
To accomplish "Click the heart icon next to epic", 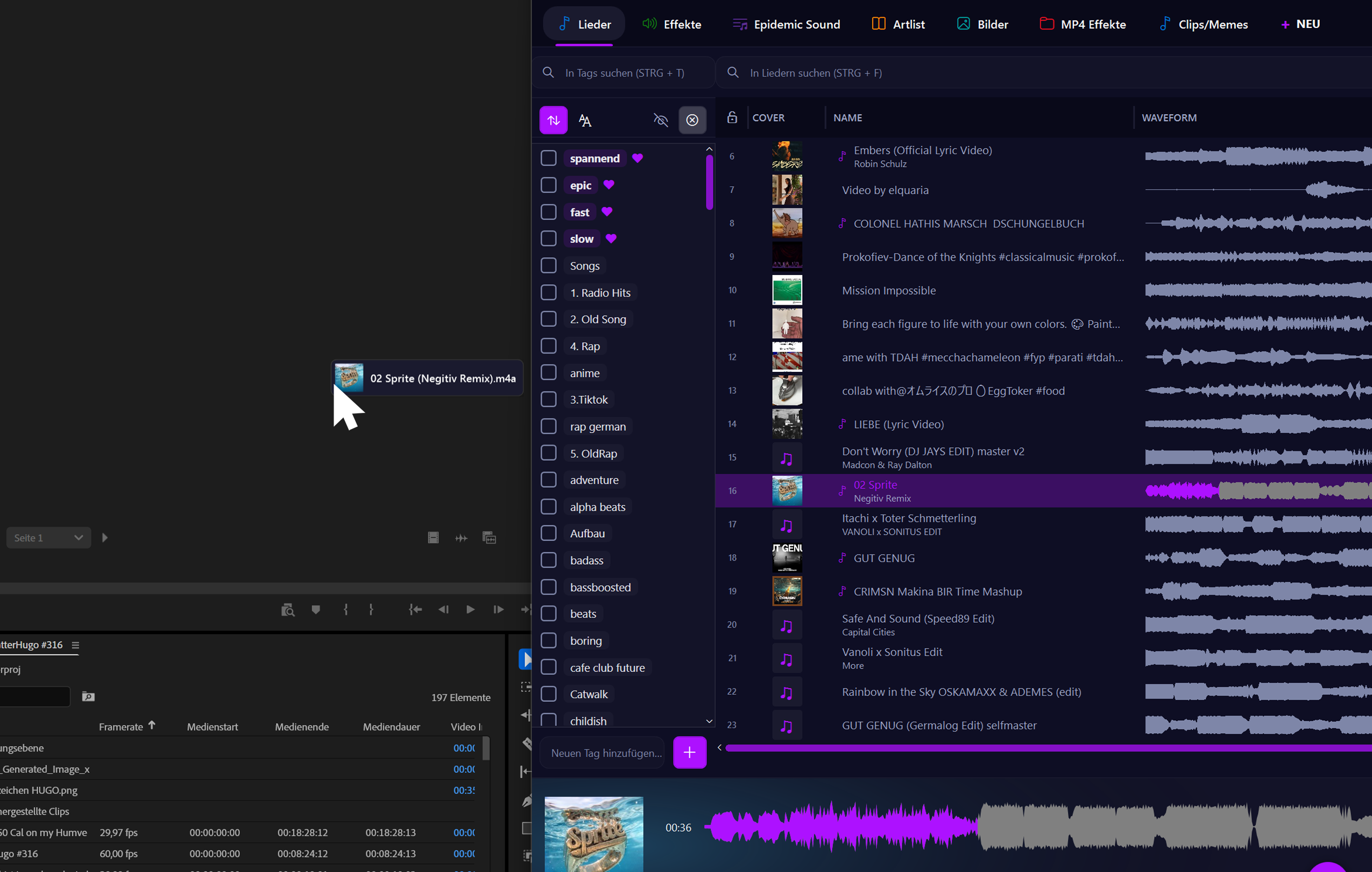I will click(609, 185).
